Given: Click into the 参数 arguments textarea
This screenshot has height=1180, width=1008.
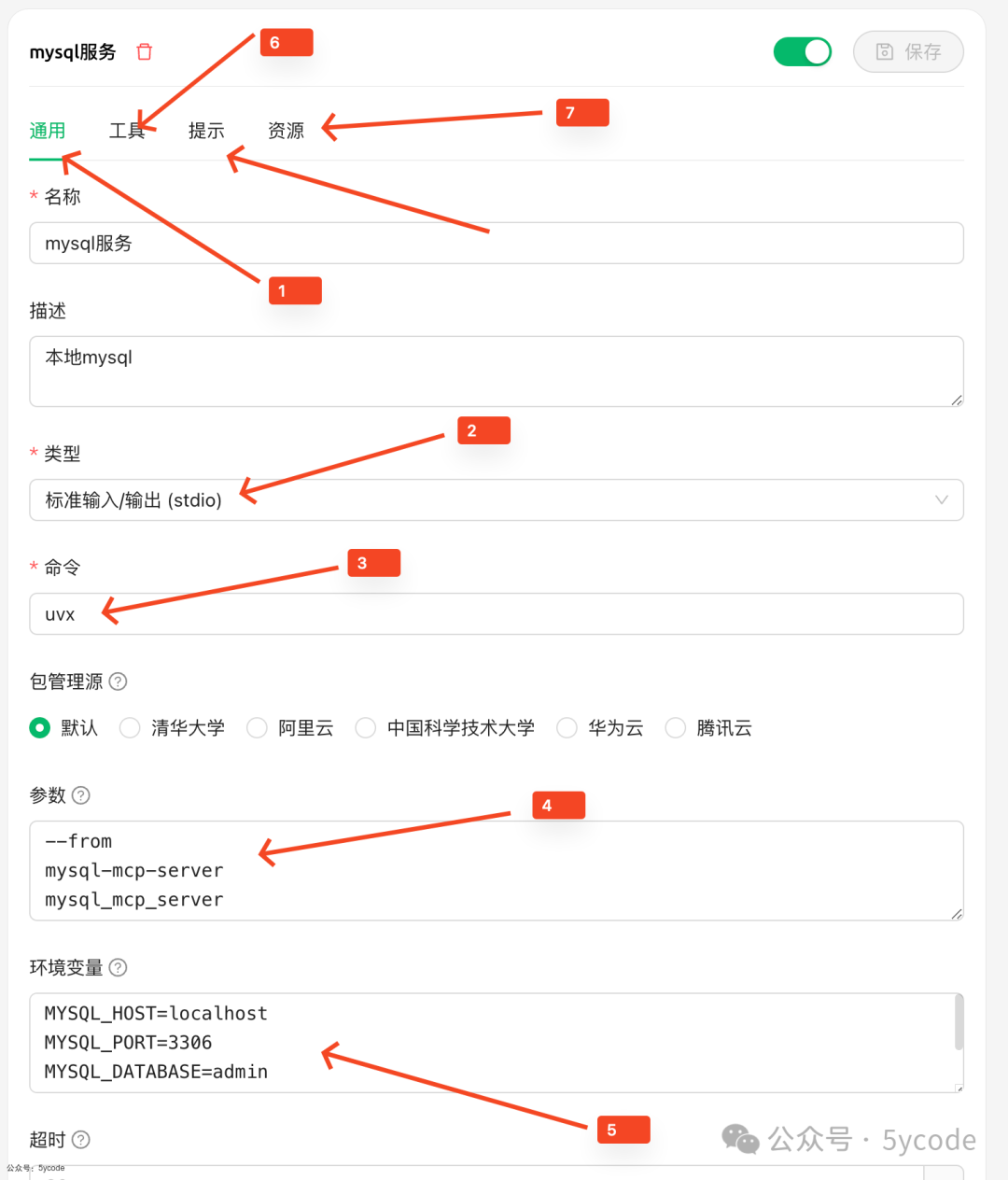Looking at the screenshot, I should click(497, 871).
